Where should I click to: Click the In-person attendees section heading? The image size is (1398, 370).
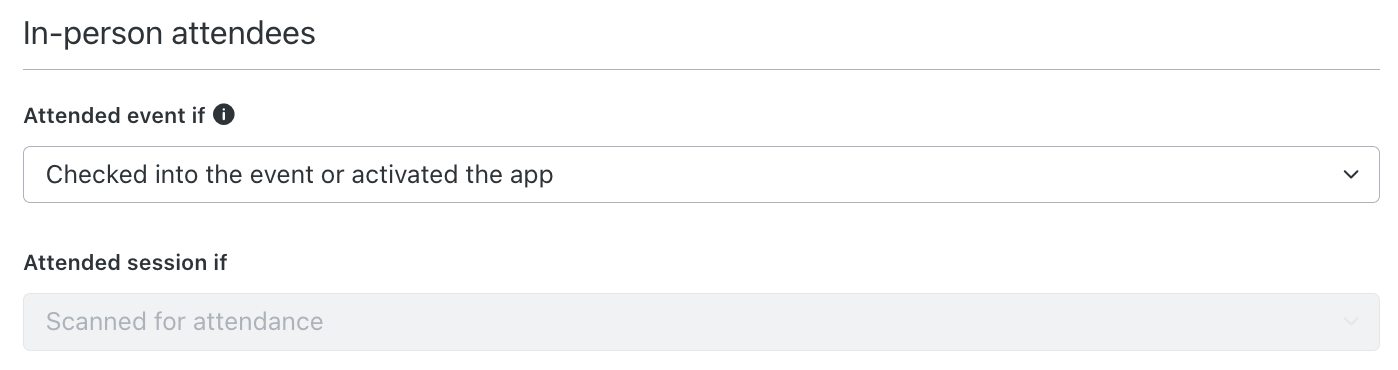(x=169, y=34)
